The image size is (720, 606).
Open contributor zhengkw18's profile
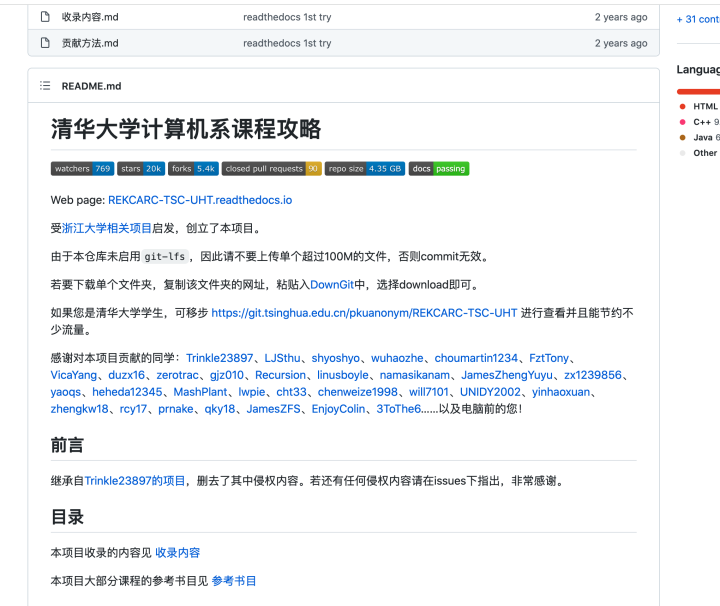[79, 409]
